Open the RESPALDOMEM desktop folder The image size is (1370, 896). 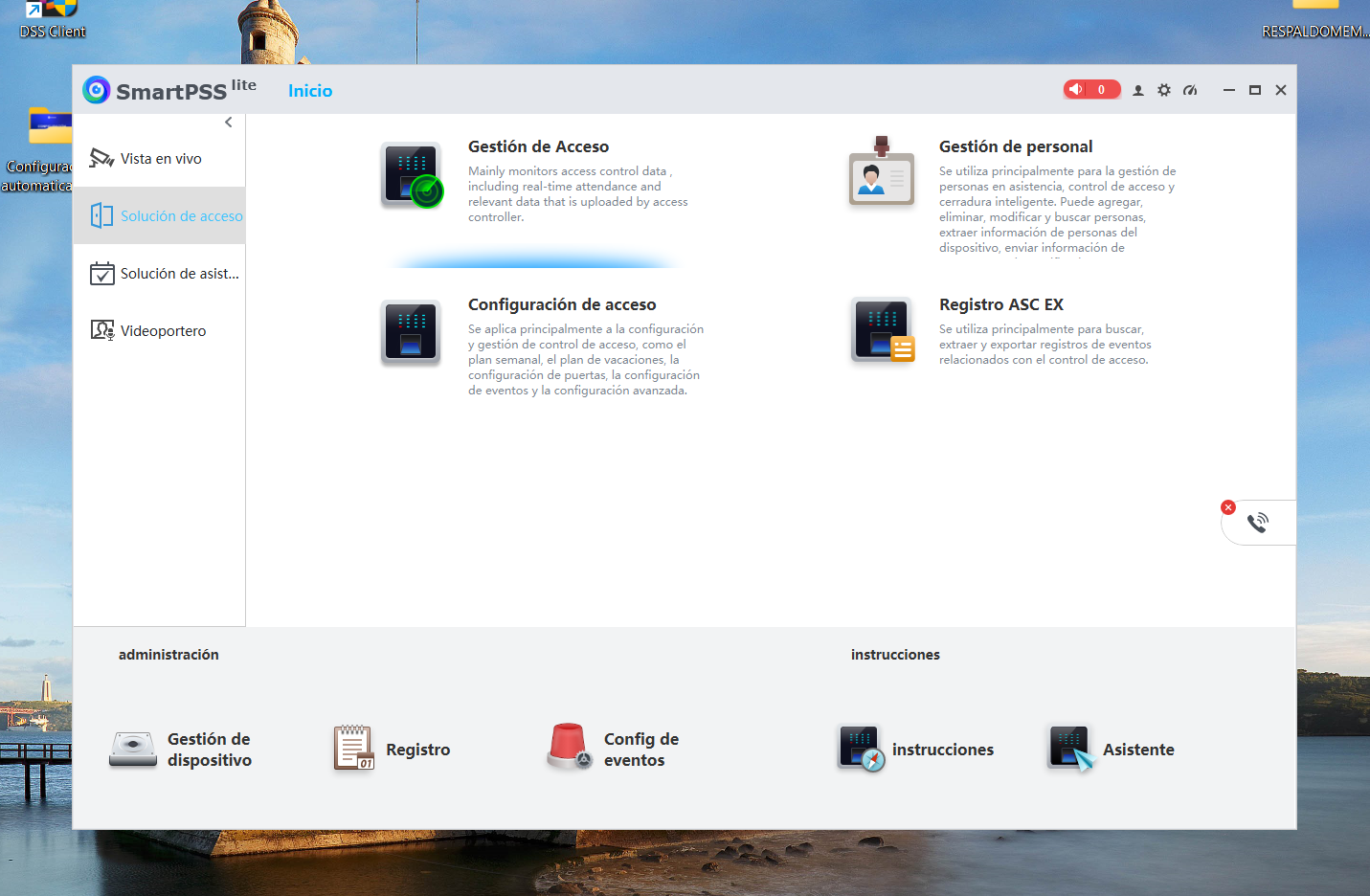pyautogui.click(x=1315, y=20)
